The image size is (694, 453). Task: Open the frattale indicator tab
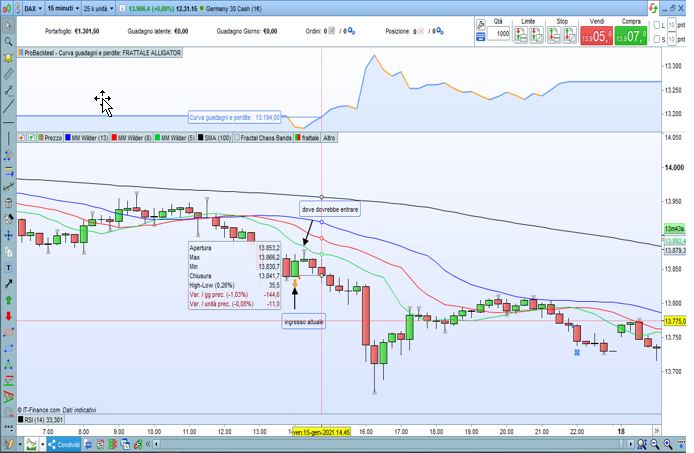[x=307, y=138]
